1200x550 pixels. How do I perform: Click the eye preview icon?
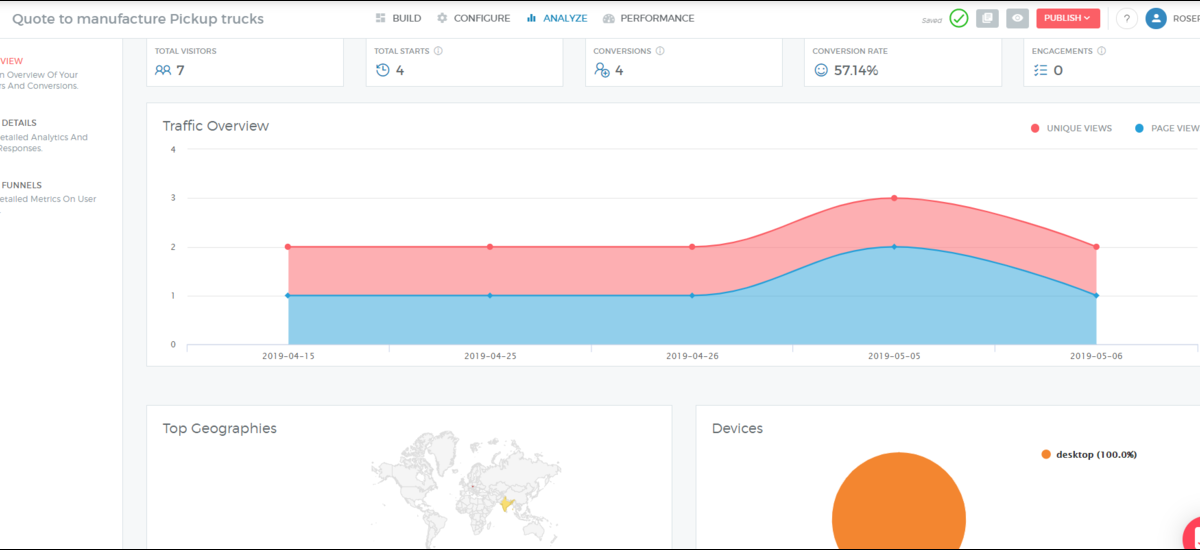point(1017,18)
